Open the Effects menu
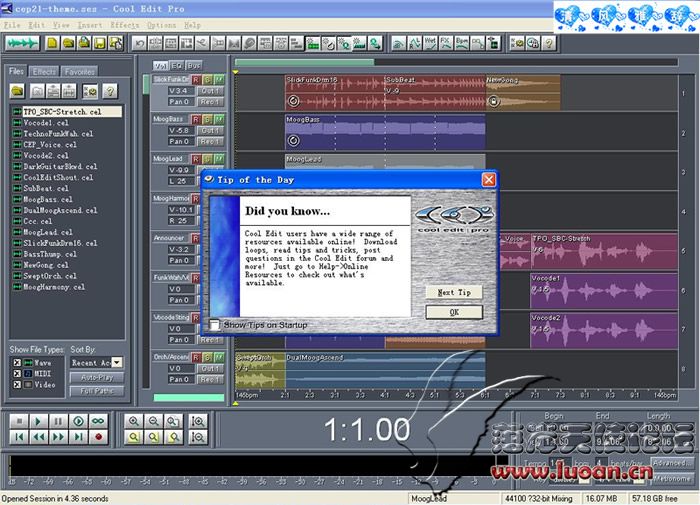This screenshot has width=700, height=505. 125,25
